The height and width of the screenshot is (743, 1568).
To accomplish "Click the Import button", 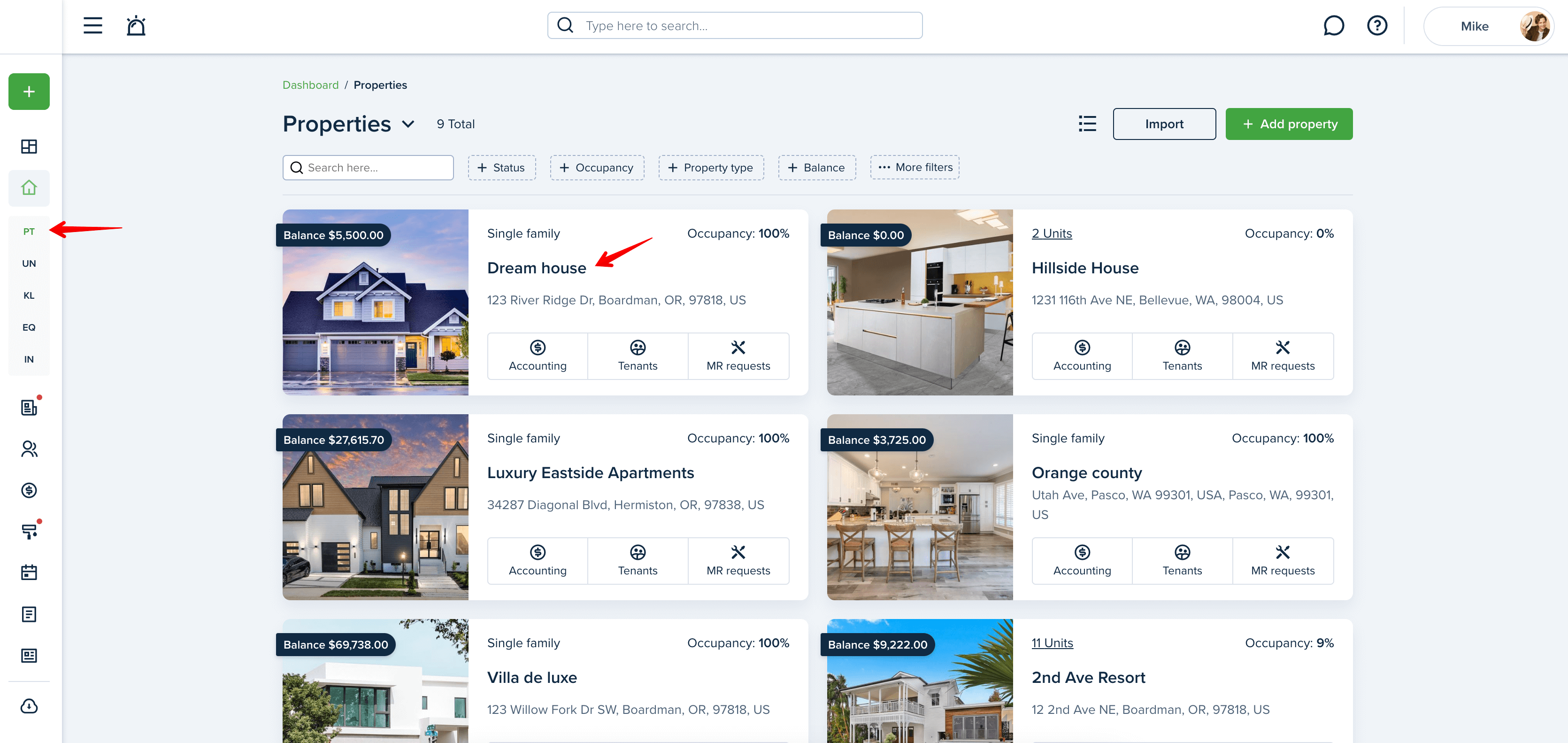I will click(1164, 124).
